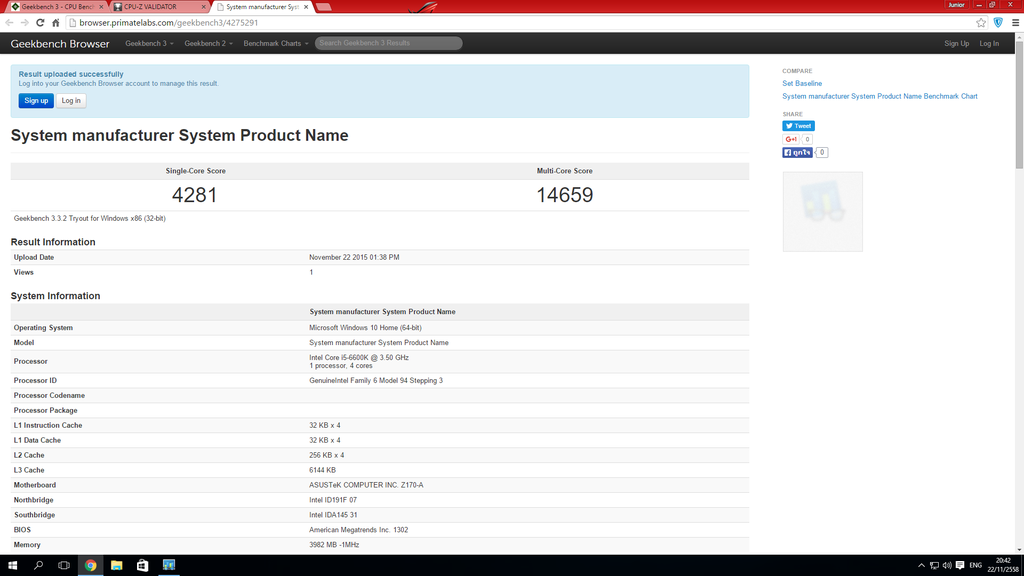The height and width of the screenshot is (576, 1024).
Task: Show hidden system tray icons
Action: tap(921, 566)
